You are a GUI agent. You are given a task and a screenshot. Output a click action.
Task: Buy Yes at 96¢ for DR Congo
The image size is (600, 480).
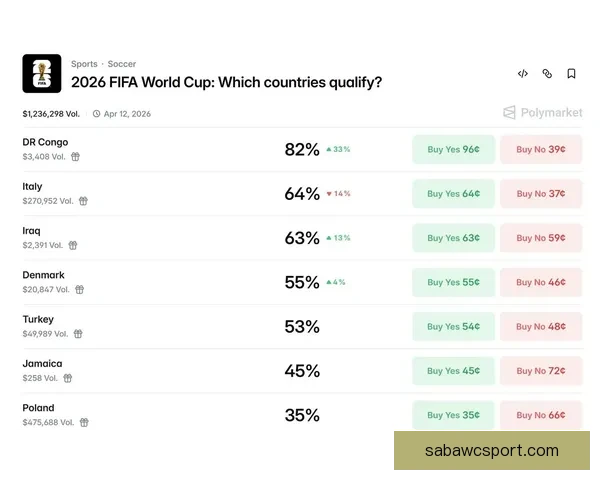tap(453, 150)
